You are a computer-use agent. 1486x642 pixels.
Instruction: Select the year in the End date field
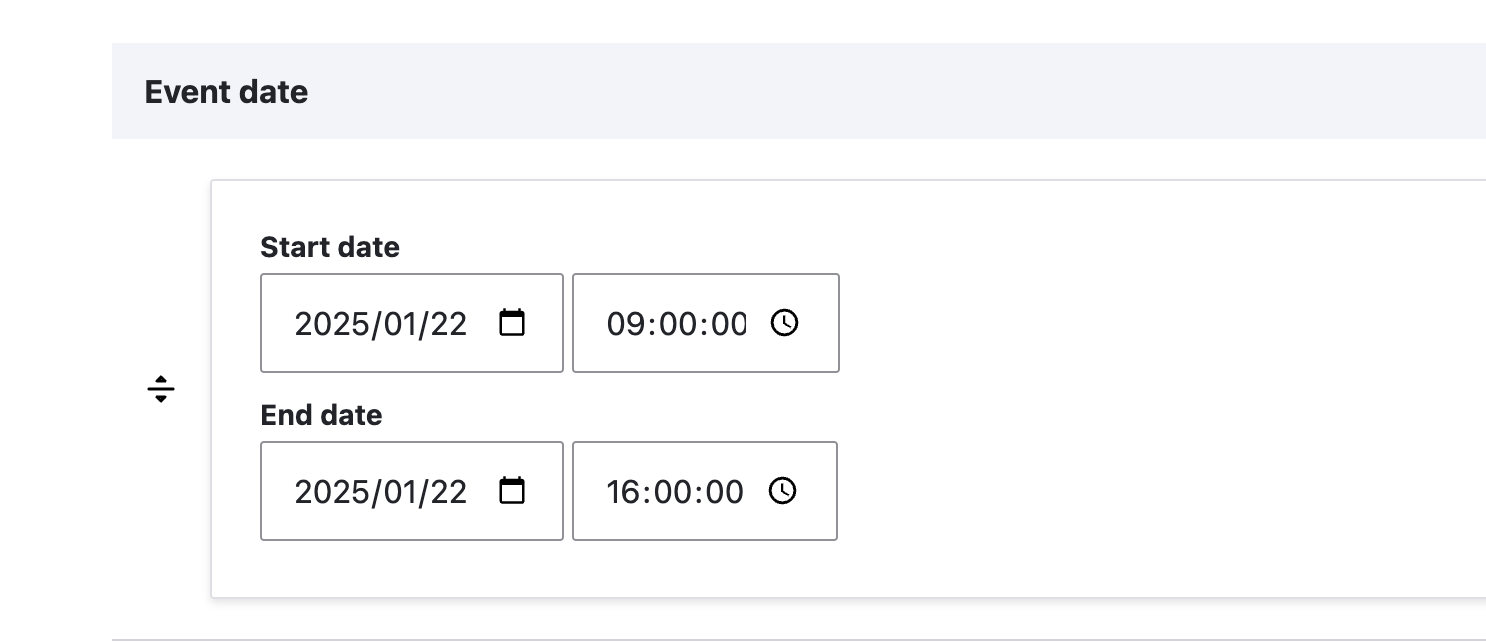coord(331,492)
